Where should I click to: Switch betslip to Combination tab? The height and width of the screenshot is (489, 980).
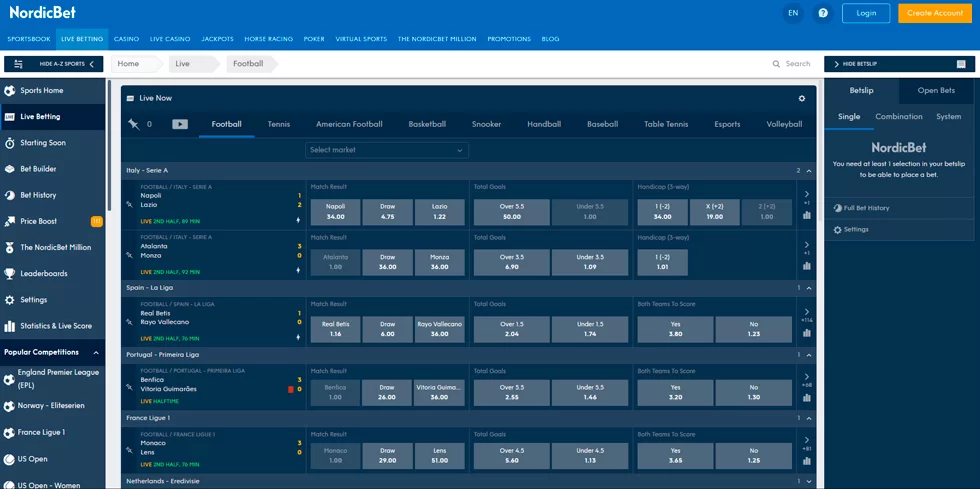coord(899,117)
